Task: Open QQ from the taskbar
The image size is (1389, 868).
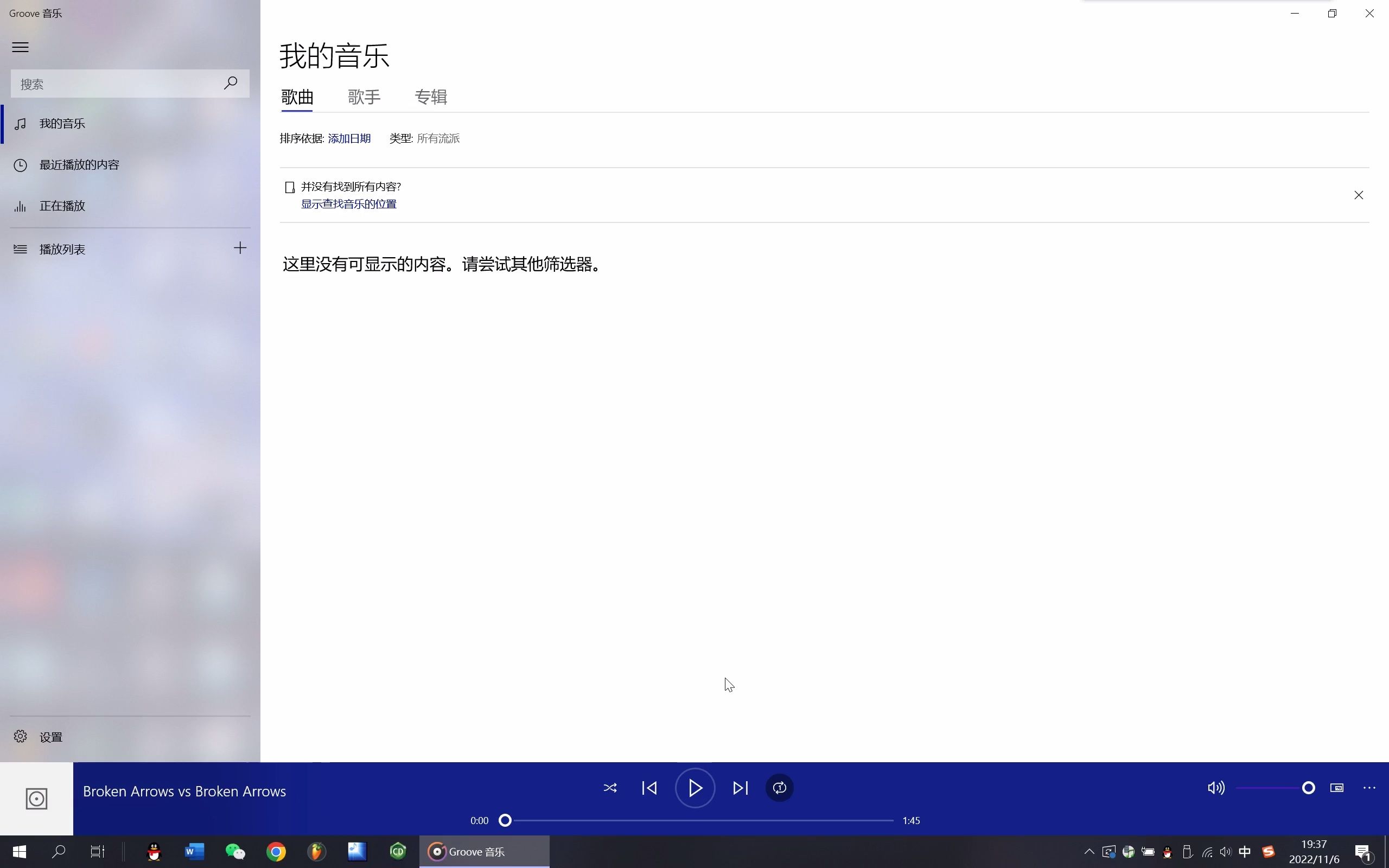Action: pyautogui.click(x=154, y=851)
